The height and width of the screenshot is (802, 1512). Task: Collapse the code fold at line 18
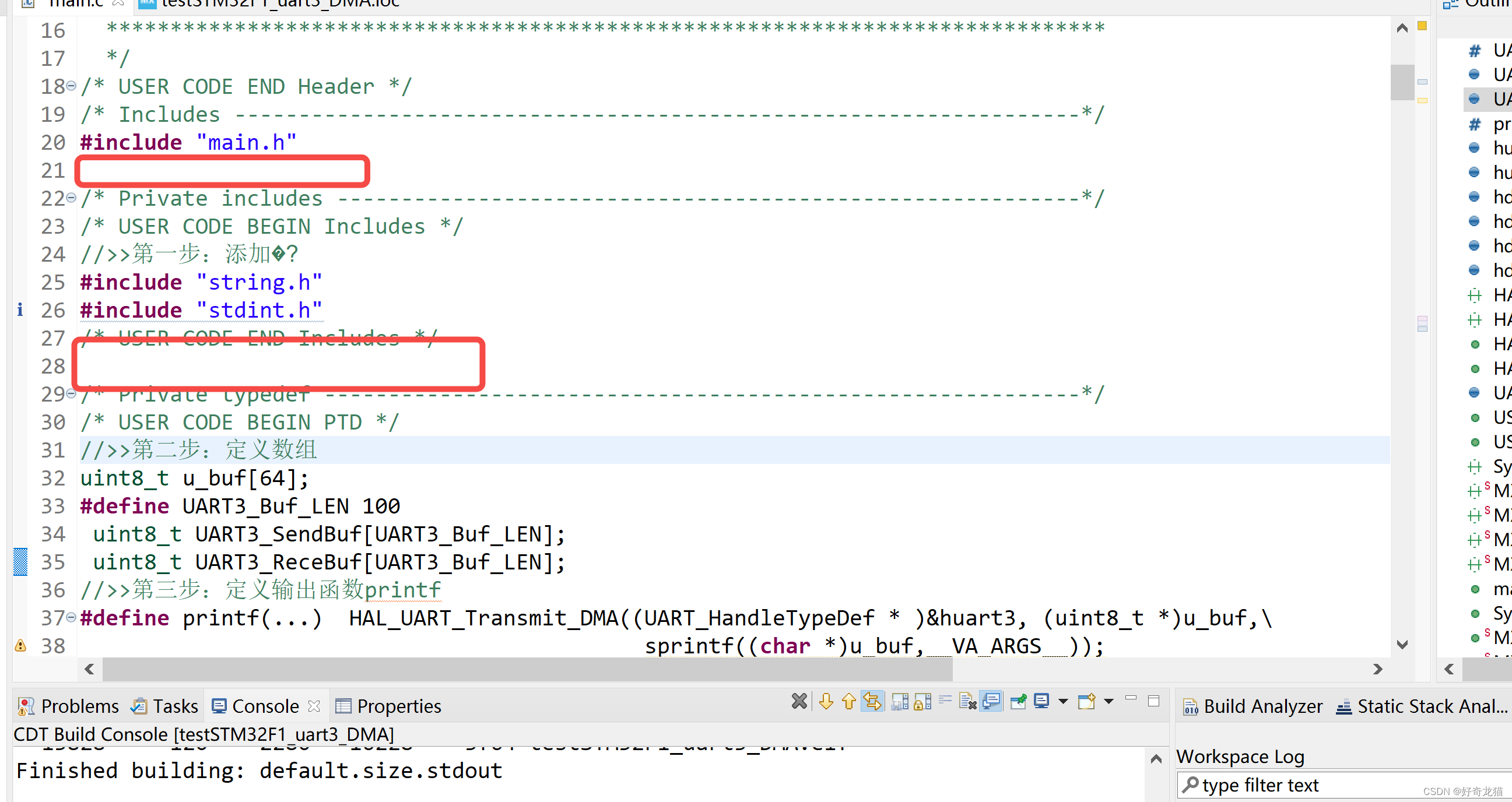[x=71, y=86]
